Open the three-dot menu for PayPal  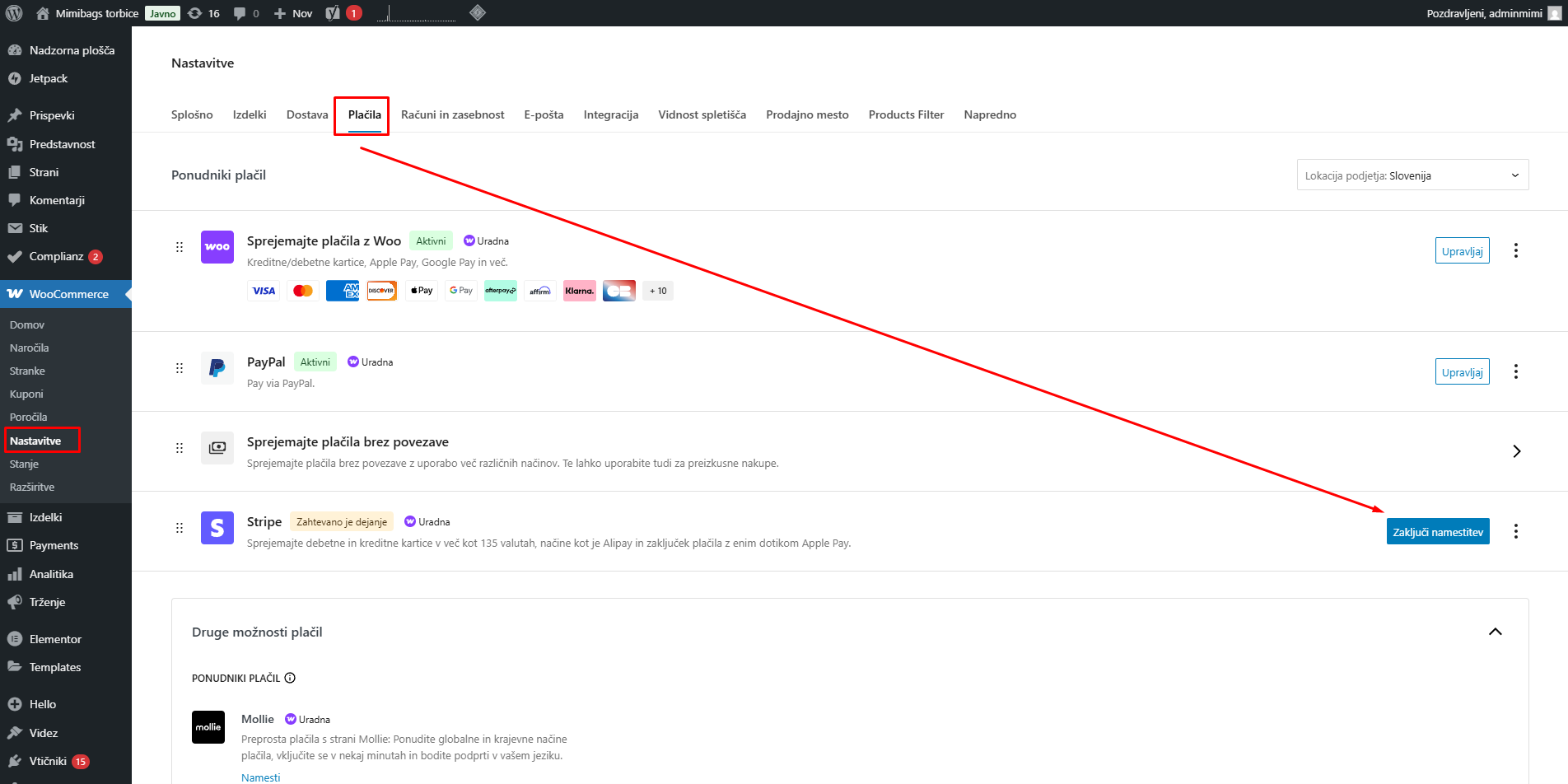pos(1515,371)
